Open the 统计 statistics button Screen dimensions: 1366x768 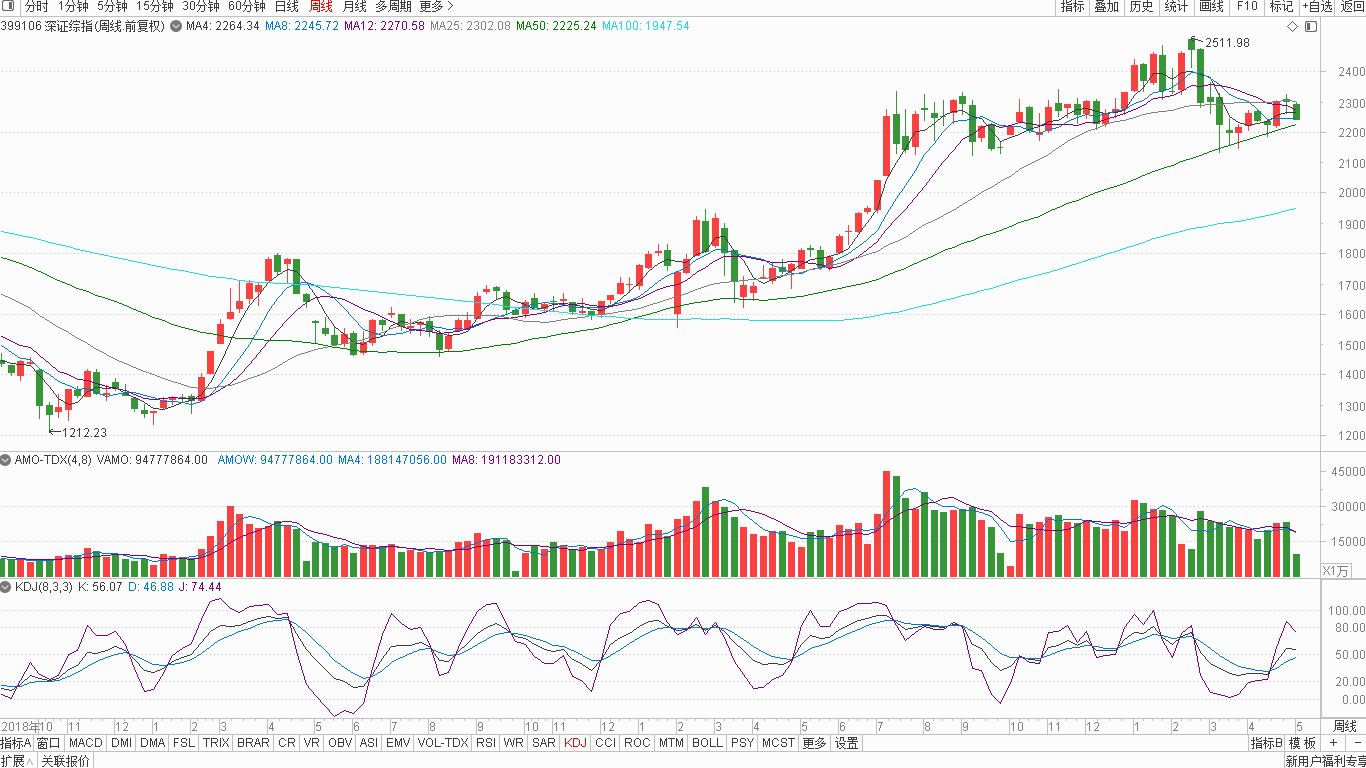click(1177, 6)
